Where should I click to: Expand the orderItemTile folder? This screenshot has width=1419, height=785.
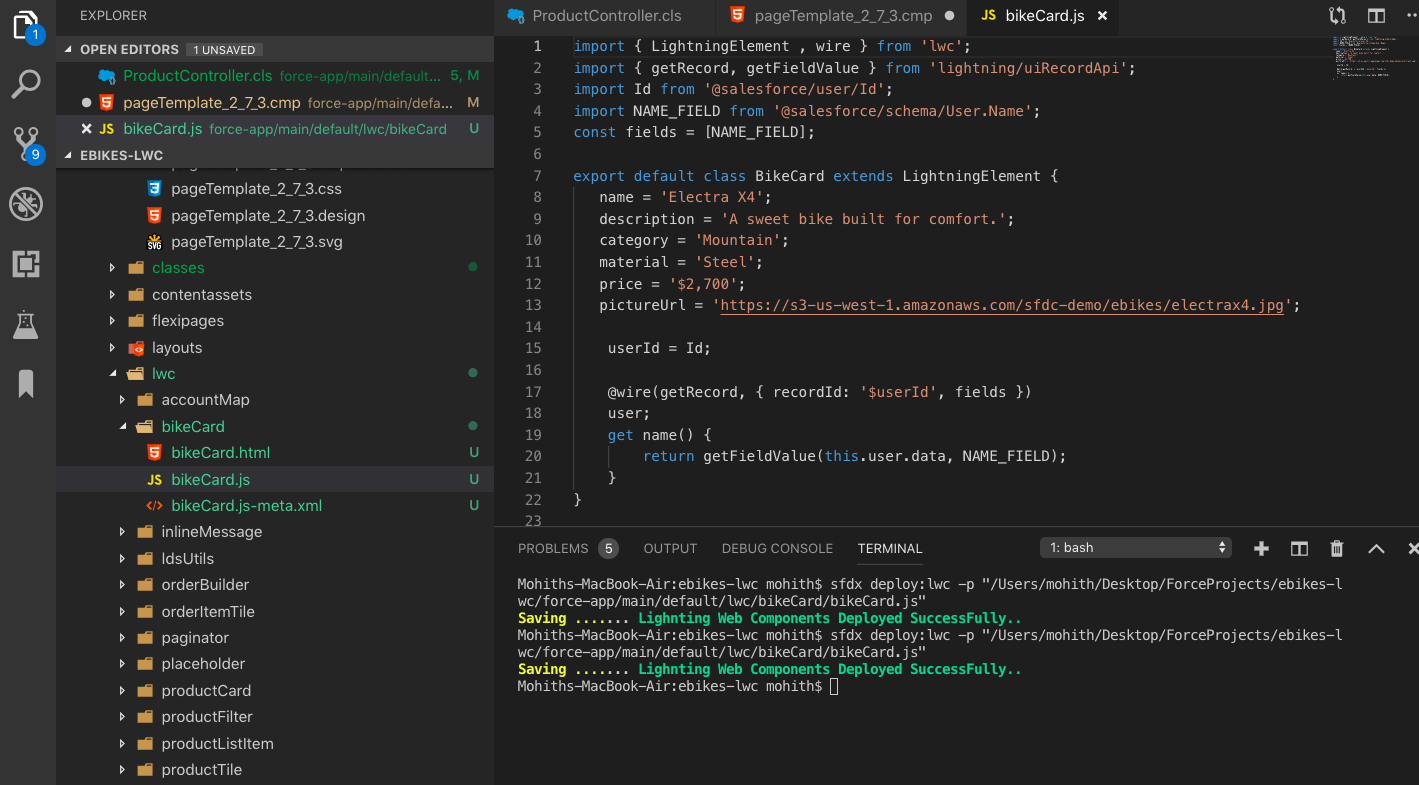(x=123, y=612)
